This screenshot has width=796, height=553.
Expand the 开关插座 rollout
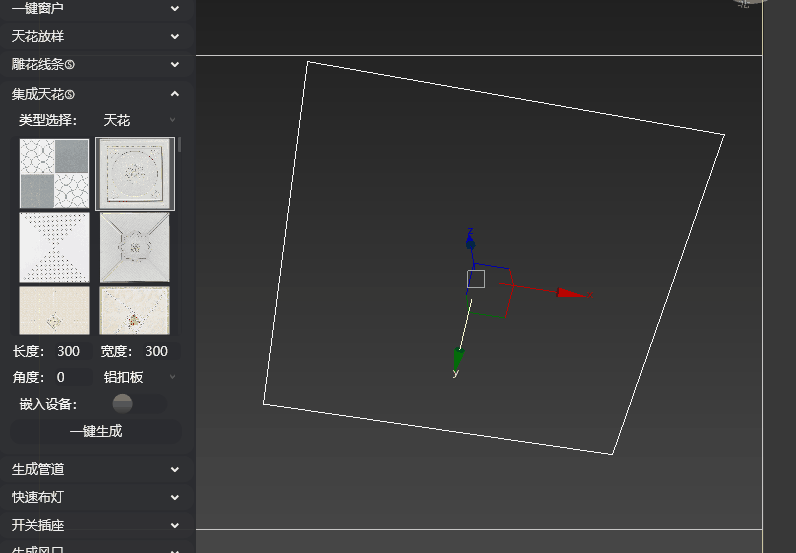(x=96, y=525)
